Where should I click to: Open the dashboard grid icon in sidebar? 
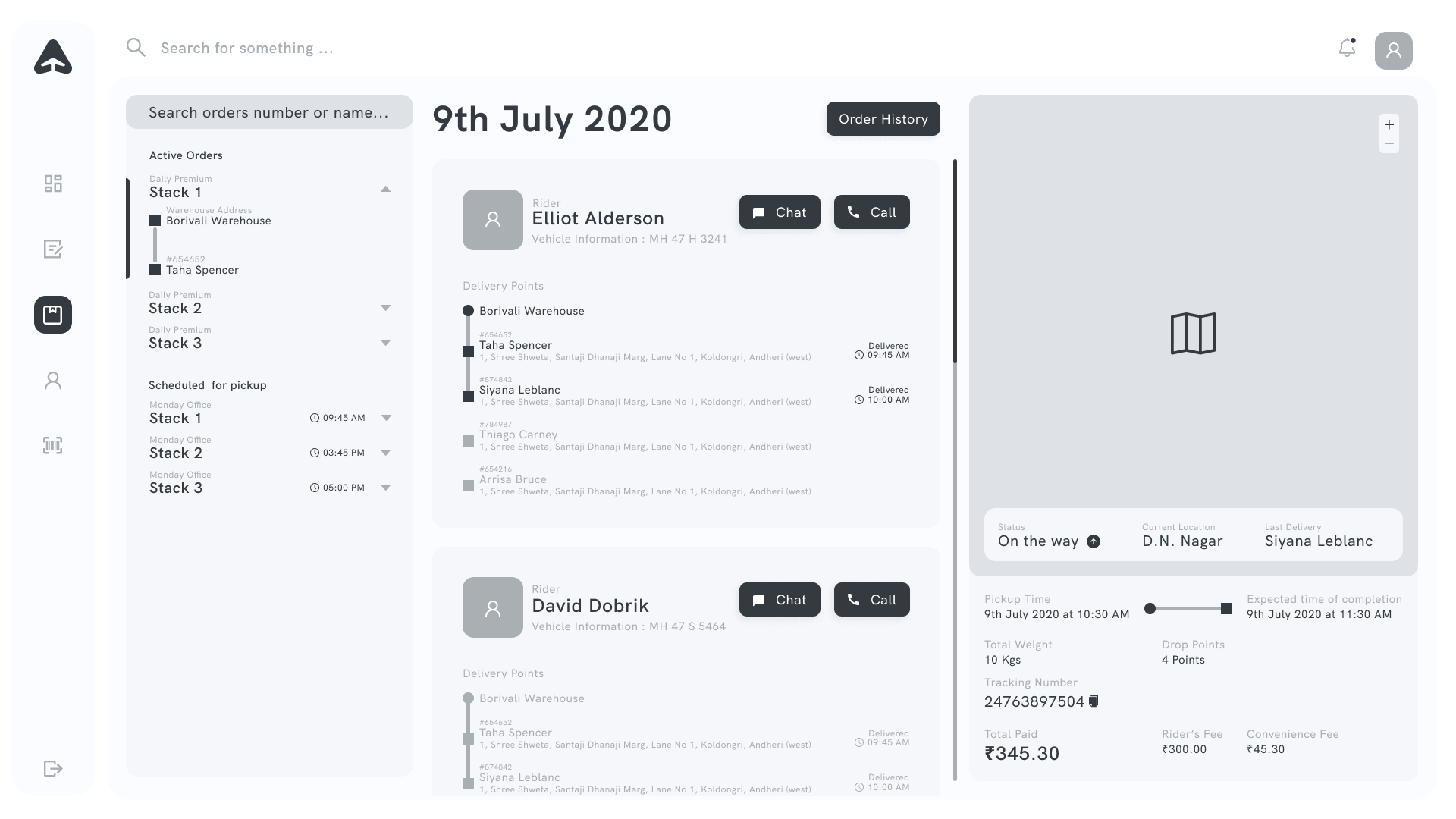[53, 184]
